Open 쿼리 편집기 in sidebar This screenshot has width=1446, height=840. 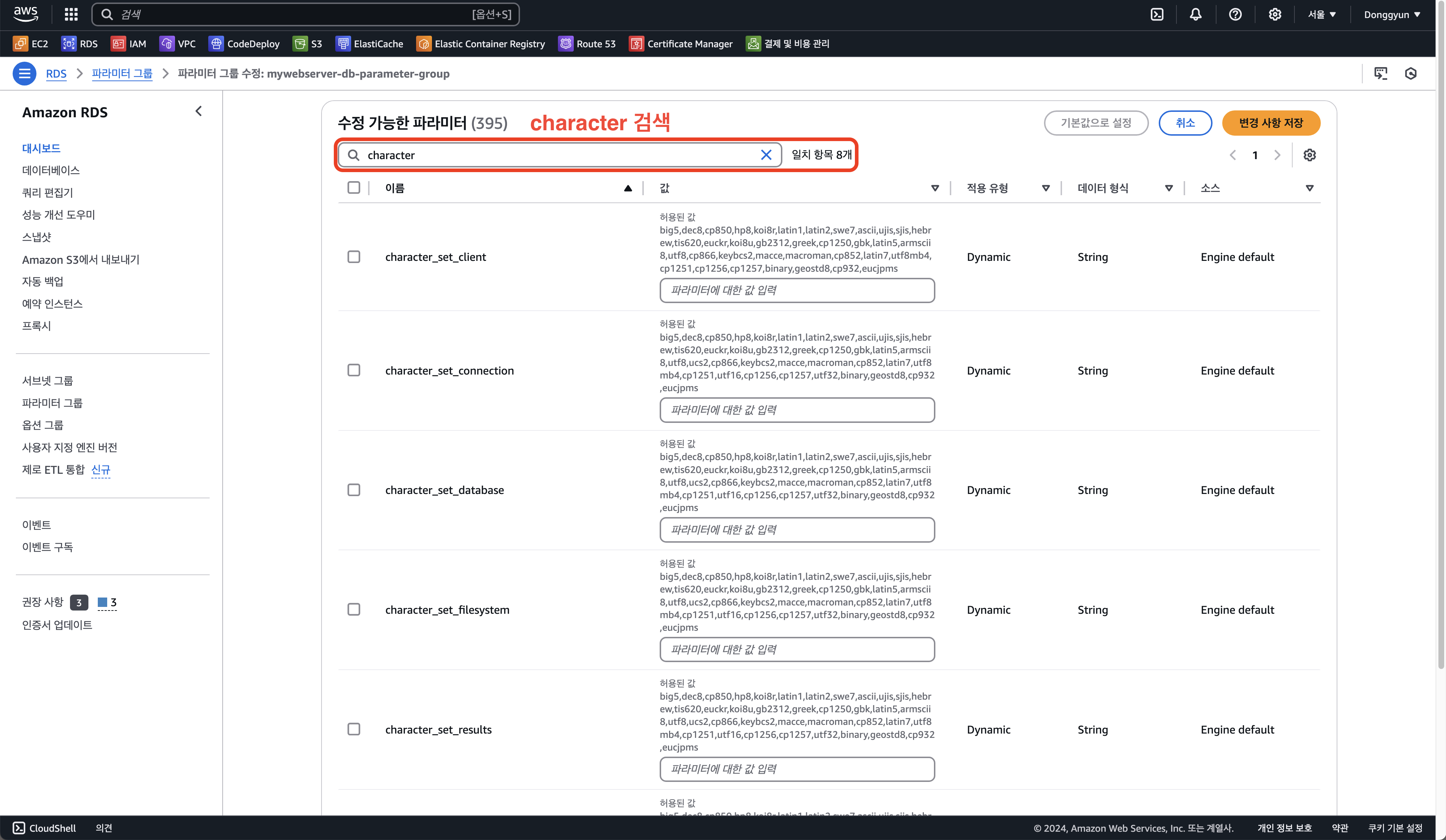(x=48, y=192)
